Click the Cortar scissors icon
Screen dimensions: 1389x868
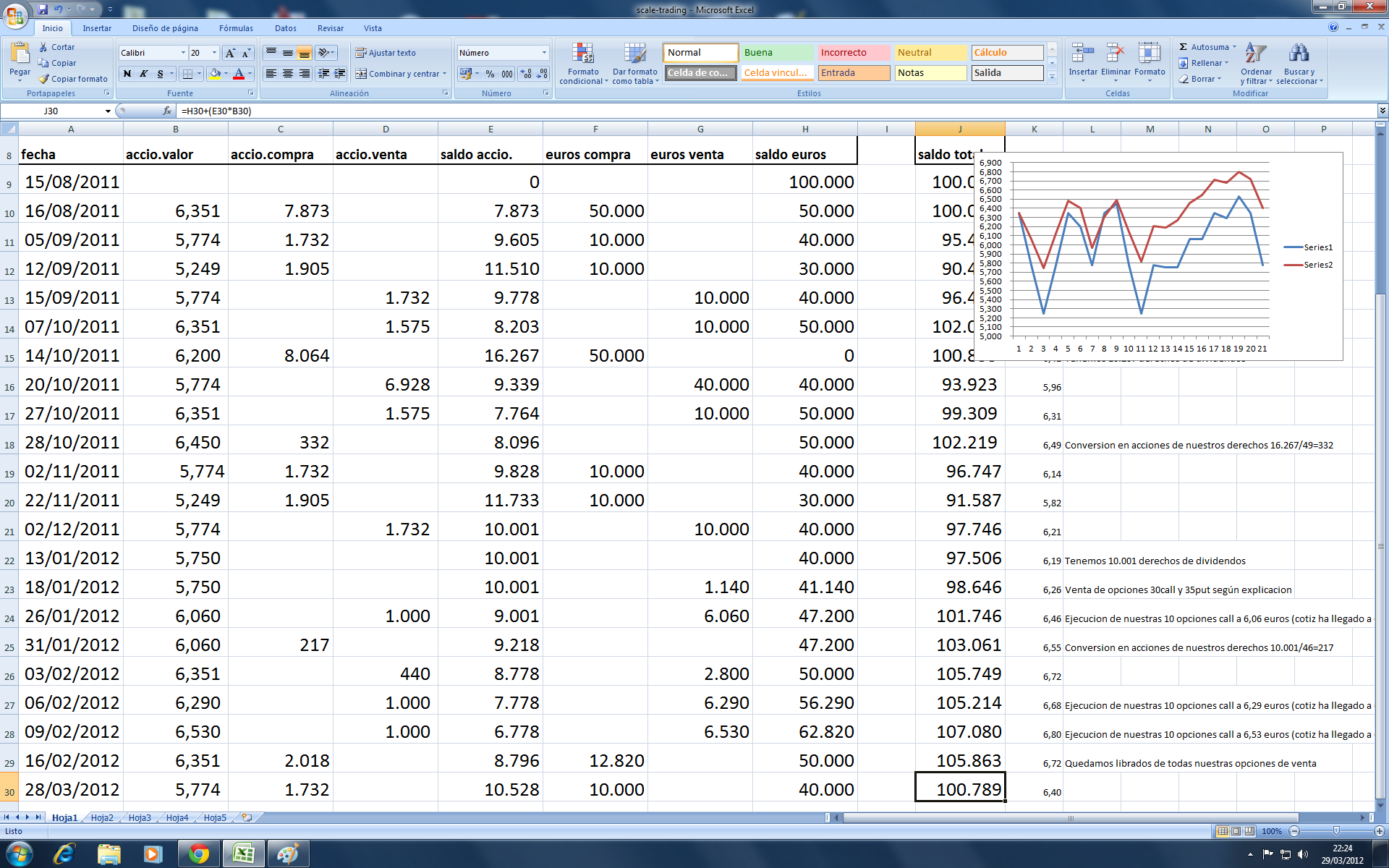tap(43, 47)
